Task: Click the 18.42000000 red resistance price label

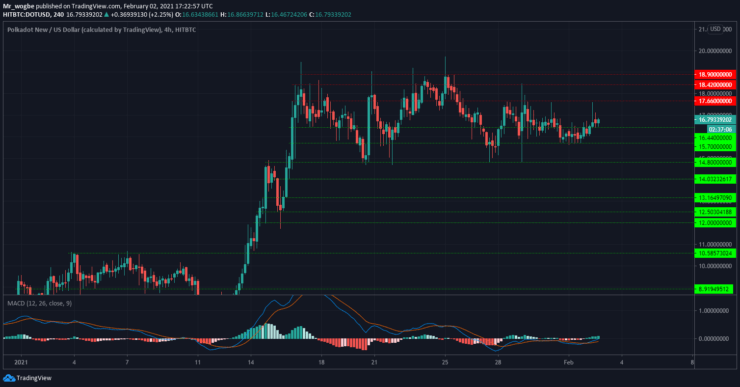Action: (715, 85)
